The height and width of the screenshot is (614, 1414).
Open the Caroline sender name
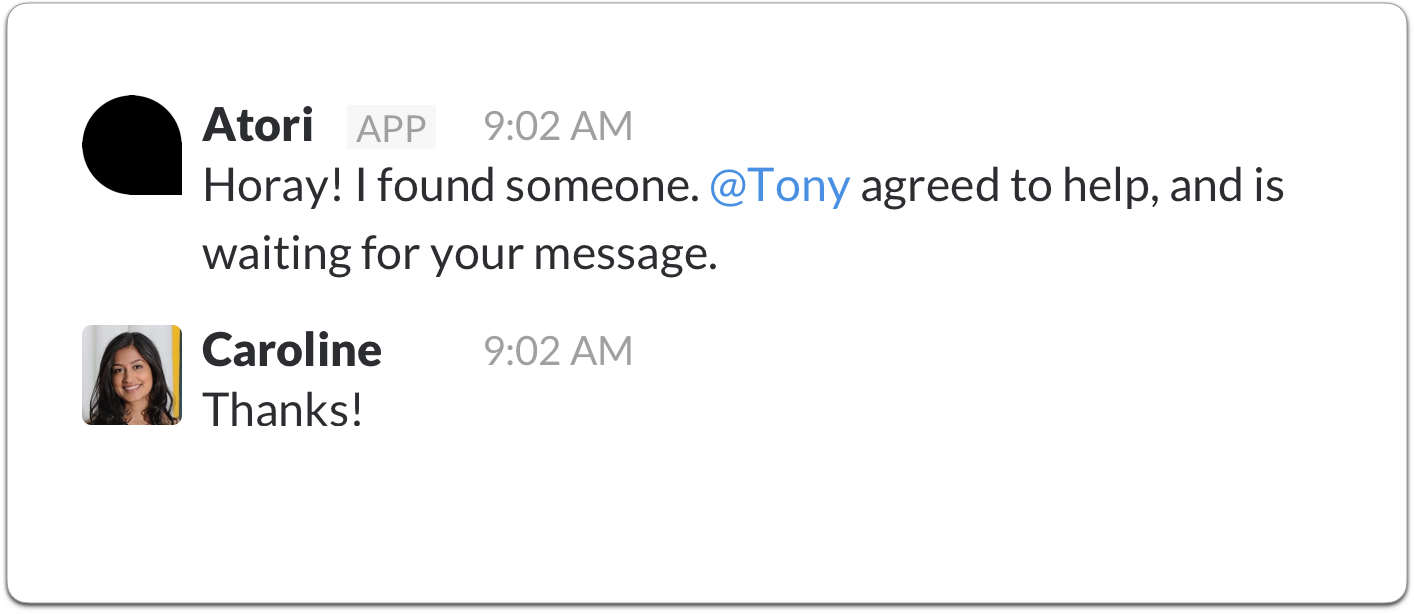point(292,350)
